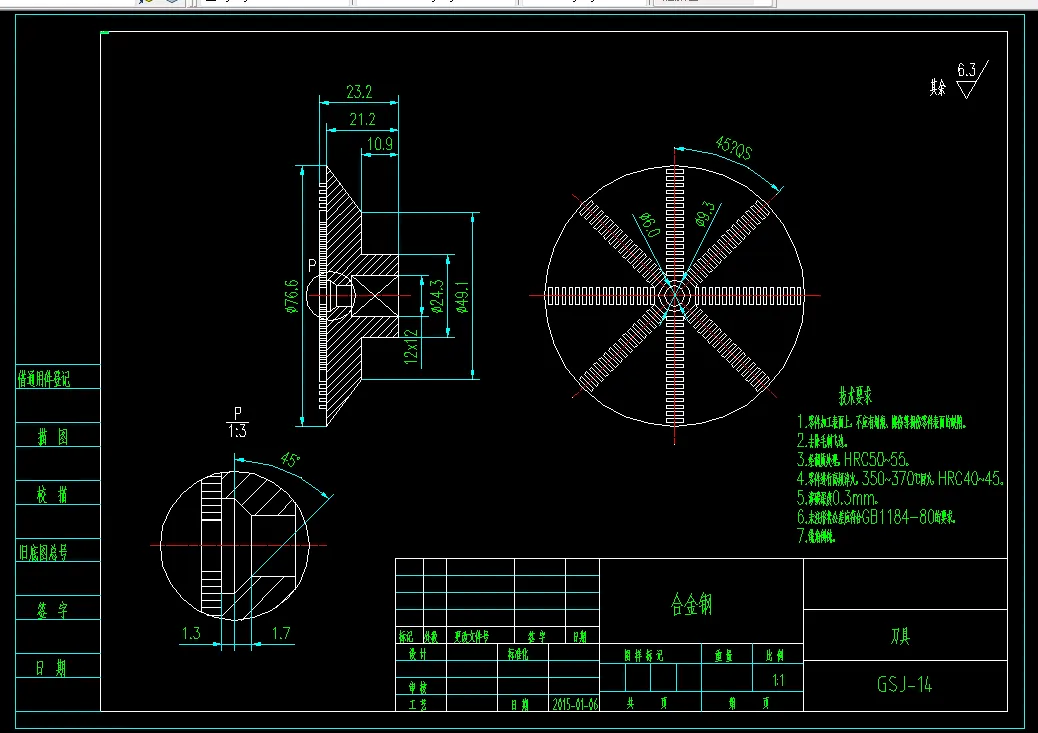
Task: Click the 23.2 width dimension text
Action: [x=359, y=92]
